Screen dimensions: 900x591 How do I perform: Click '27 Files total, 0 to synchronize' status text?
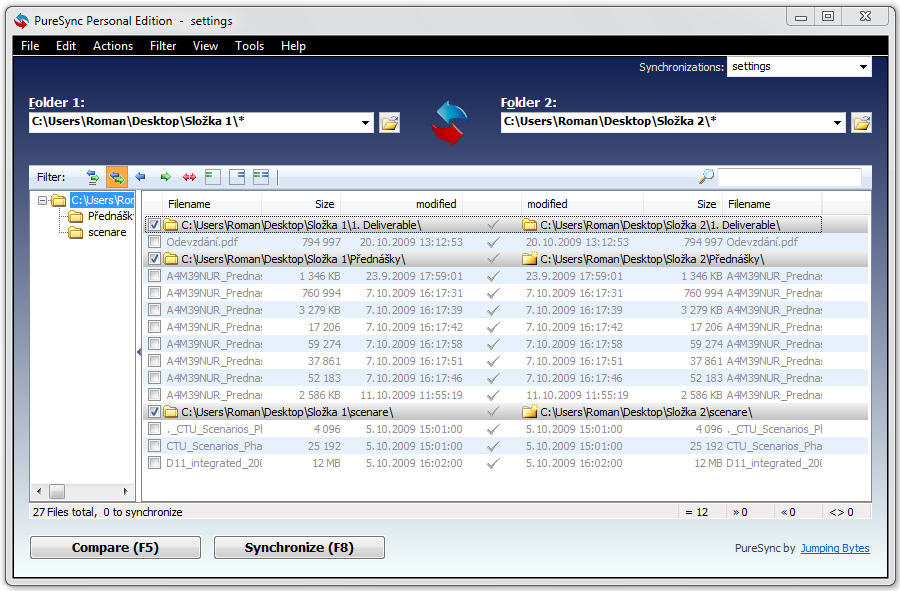click(108, 512)
